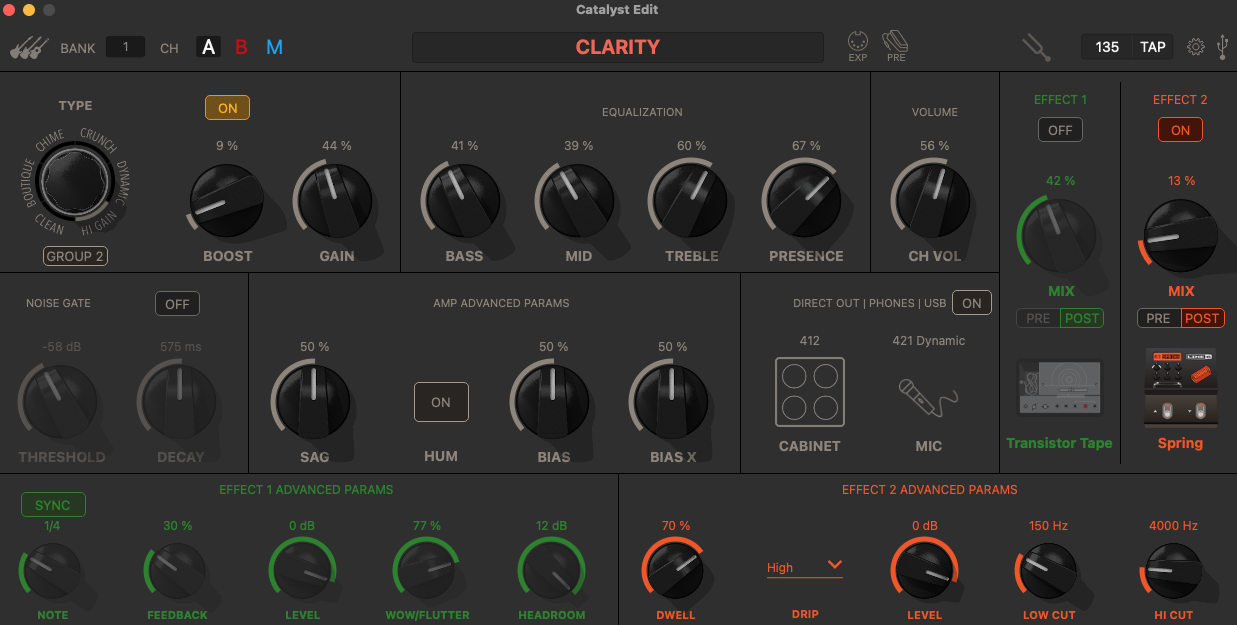Screen dimensions: 1237x625
Task: Set Effect 2 routing to PRE
Action: [x=1158, y=318]
